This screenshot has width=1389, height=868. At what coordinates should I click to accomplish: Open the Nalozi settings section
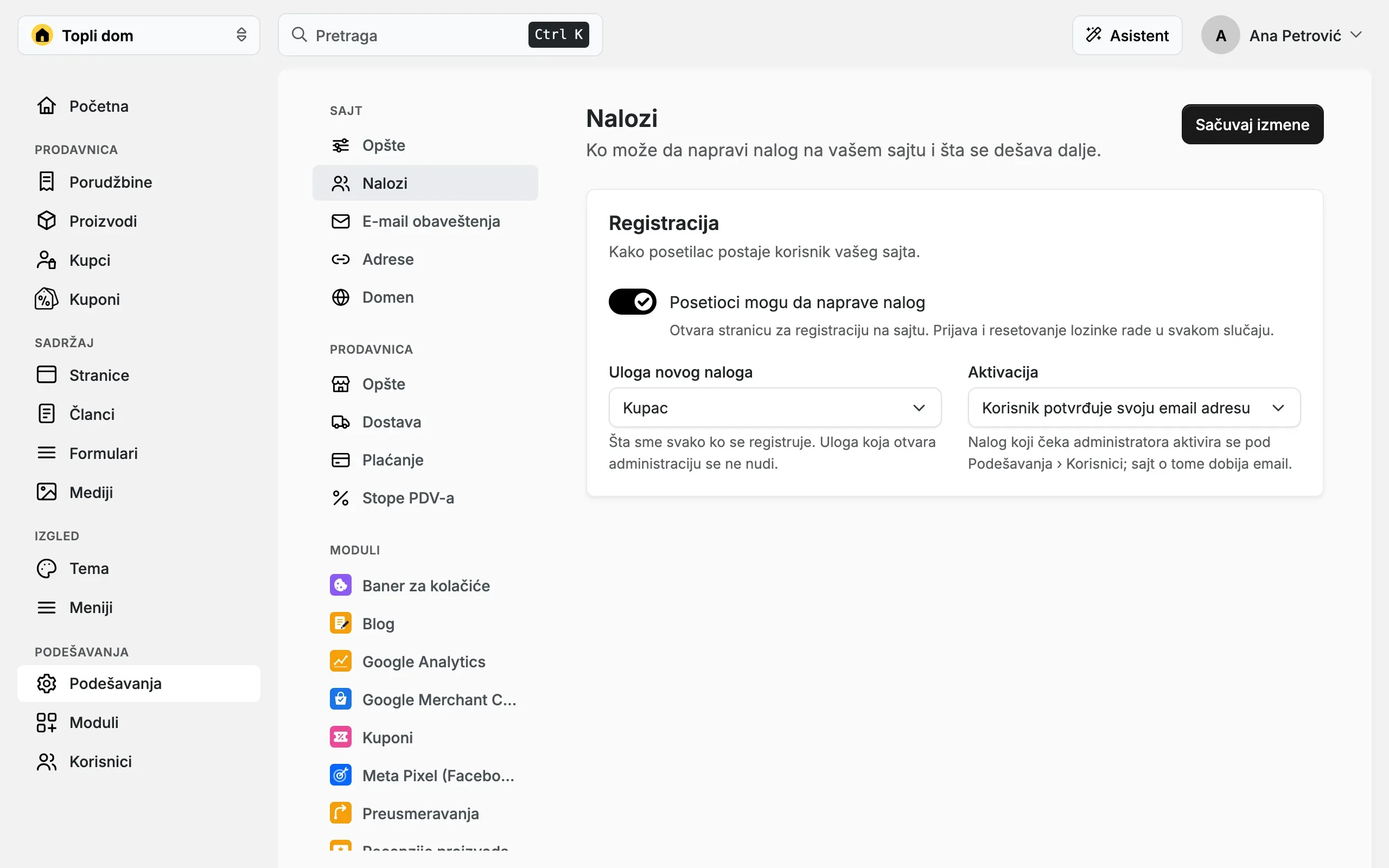(x=425, y=183)
